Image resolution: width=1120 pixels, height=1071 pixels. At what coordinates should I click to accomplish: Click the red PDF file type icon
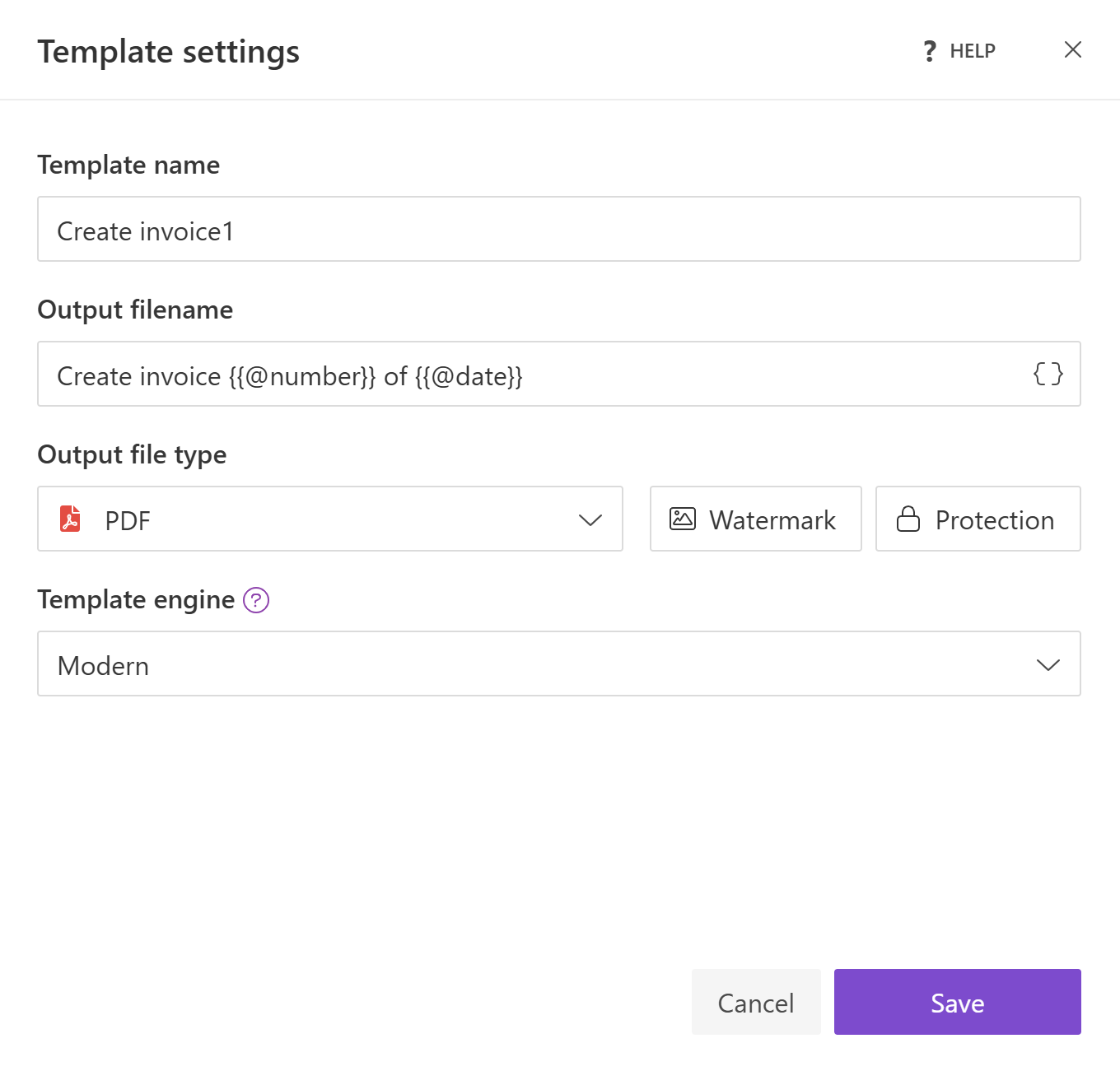click(71, 519)
